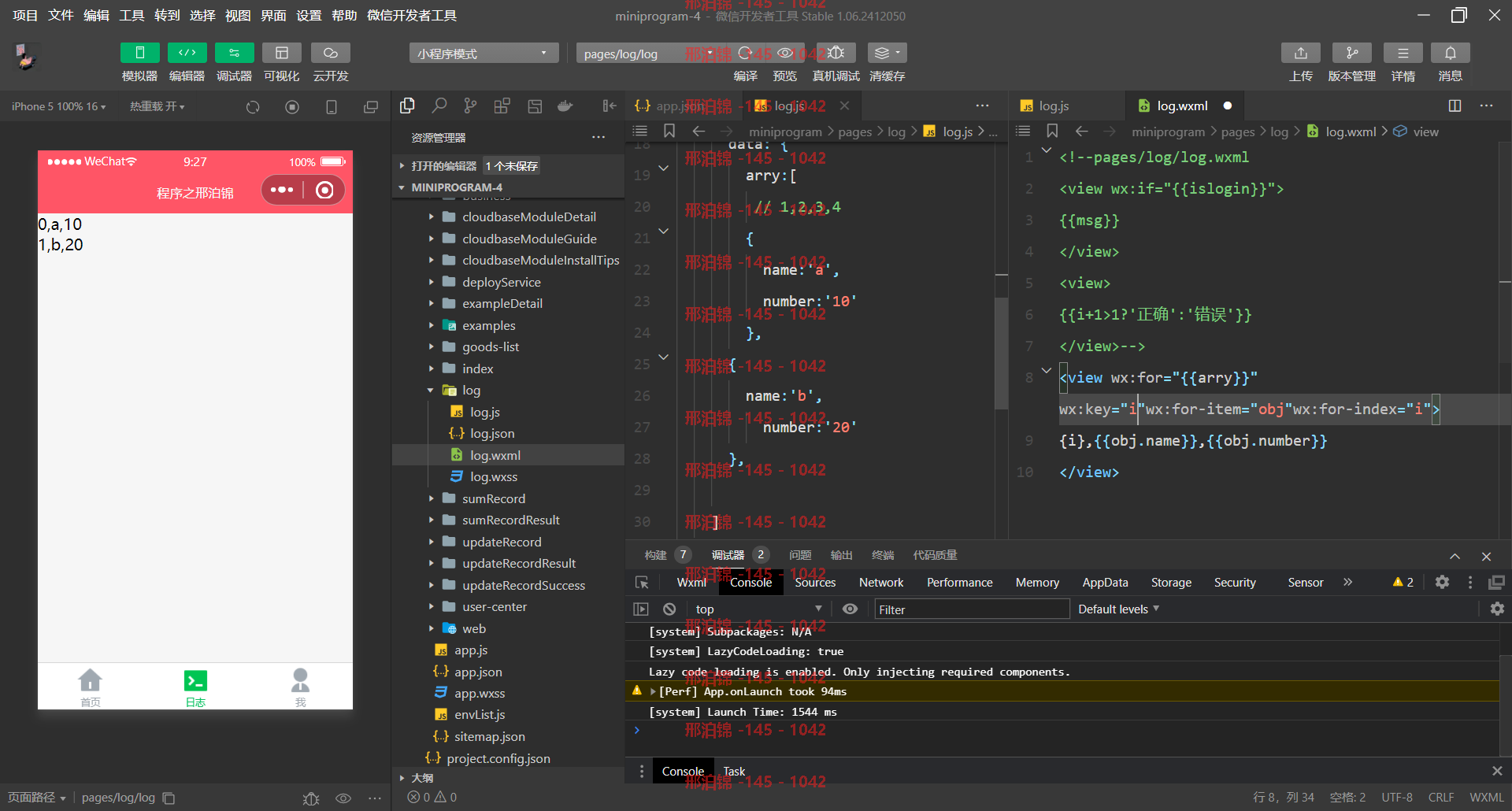The height and width of the screenshot is (811, 1512).
Task: Click the simulator stop icon
Action: pyautogui.click(x=292, y=106)
